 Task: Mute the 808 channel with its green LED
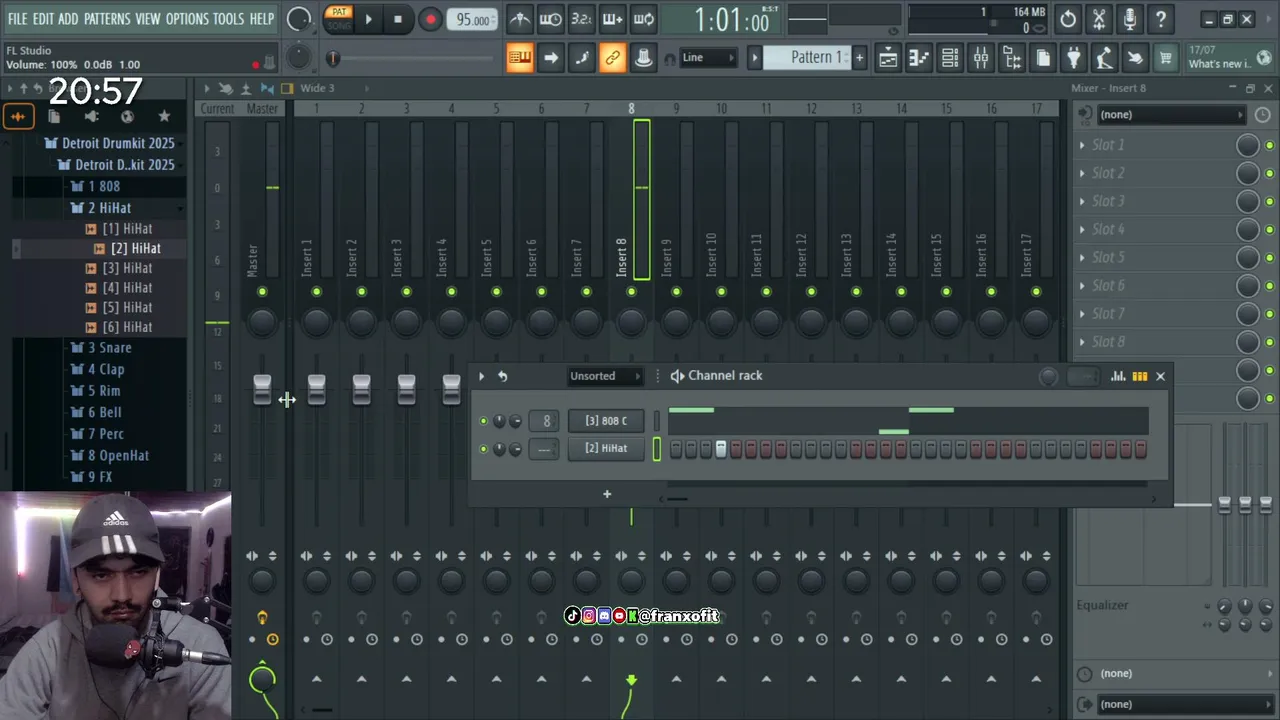click(x=484, y=421)
